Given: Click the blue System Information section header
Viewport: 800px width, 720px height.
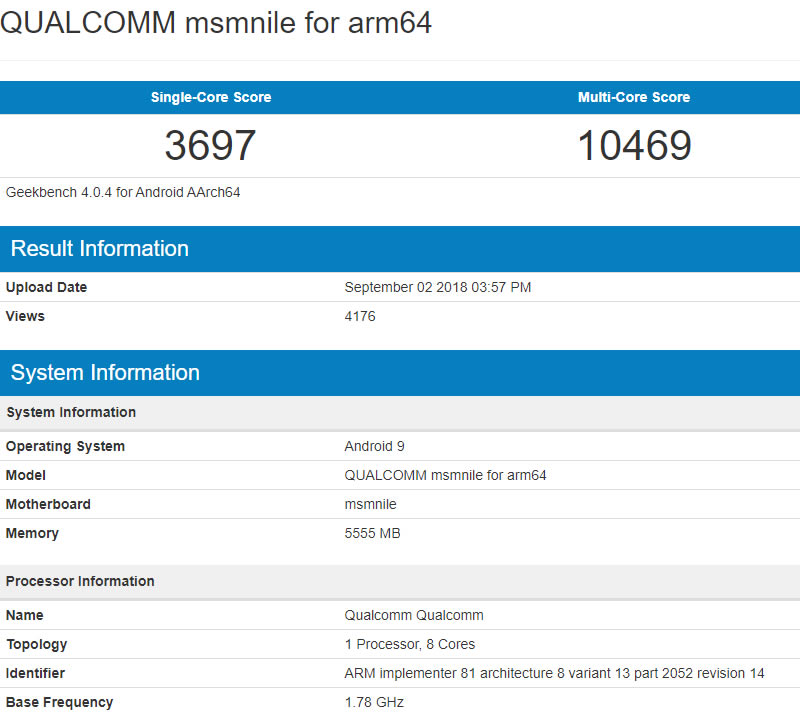Looking at the screenshot, I should pos(105,373).
